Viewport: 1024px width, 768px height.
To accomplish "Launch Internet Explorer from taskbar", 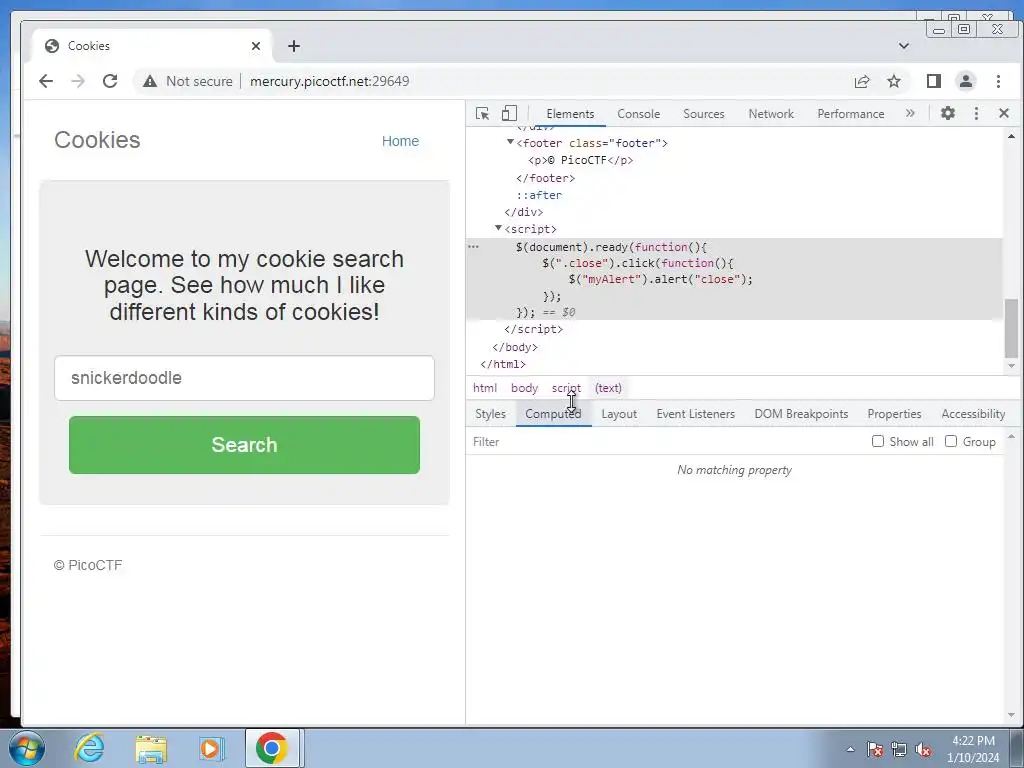I will tap(89, 748).
